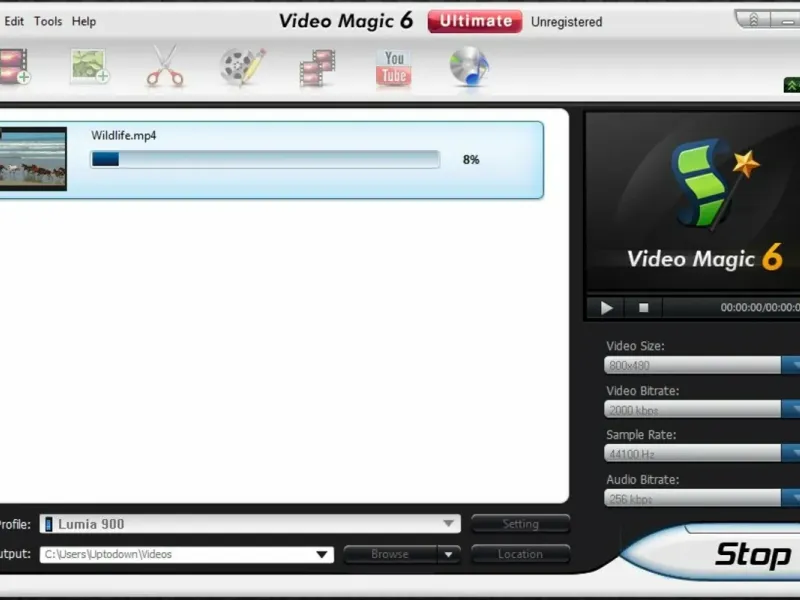
Task: Open the scissors Cut tool
Action: tap(165, 66)
